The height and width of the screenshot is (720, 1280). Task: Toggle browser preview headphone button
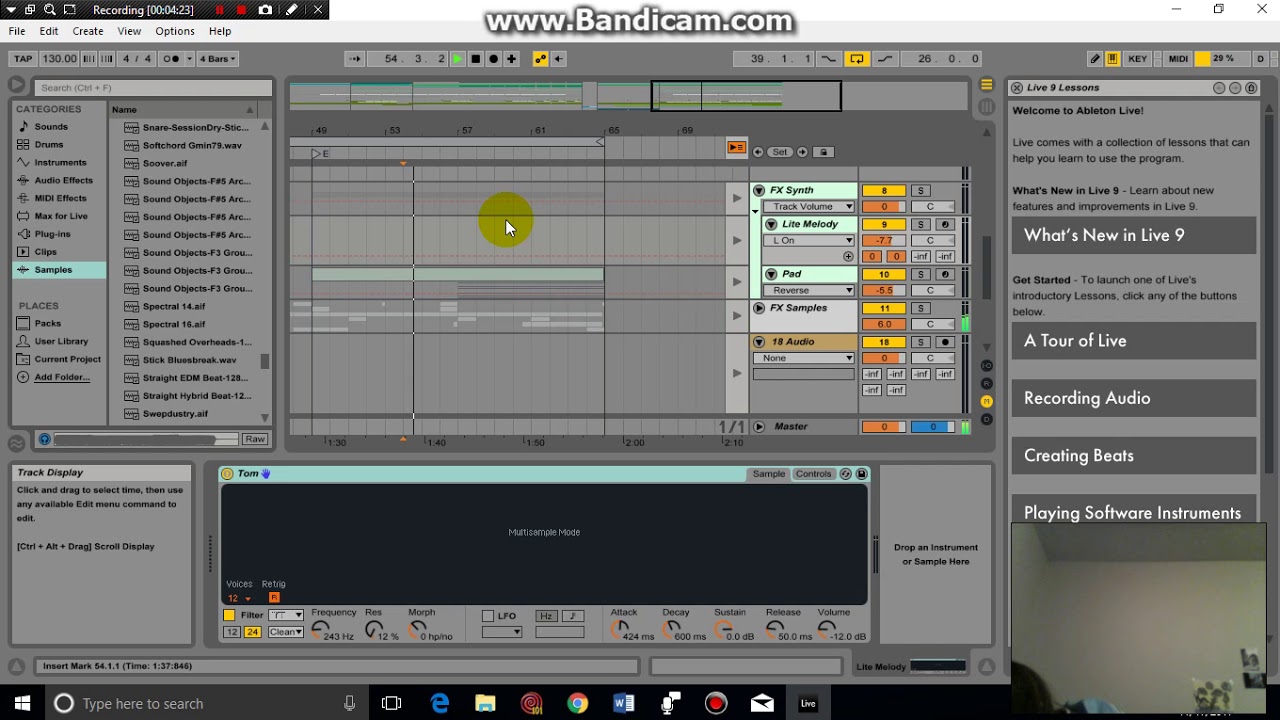44,439
